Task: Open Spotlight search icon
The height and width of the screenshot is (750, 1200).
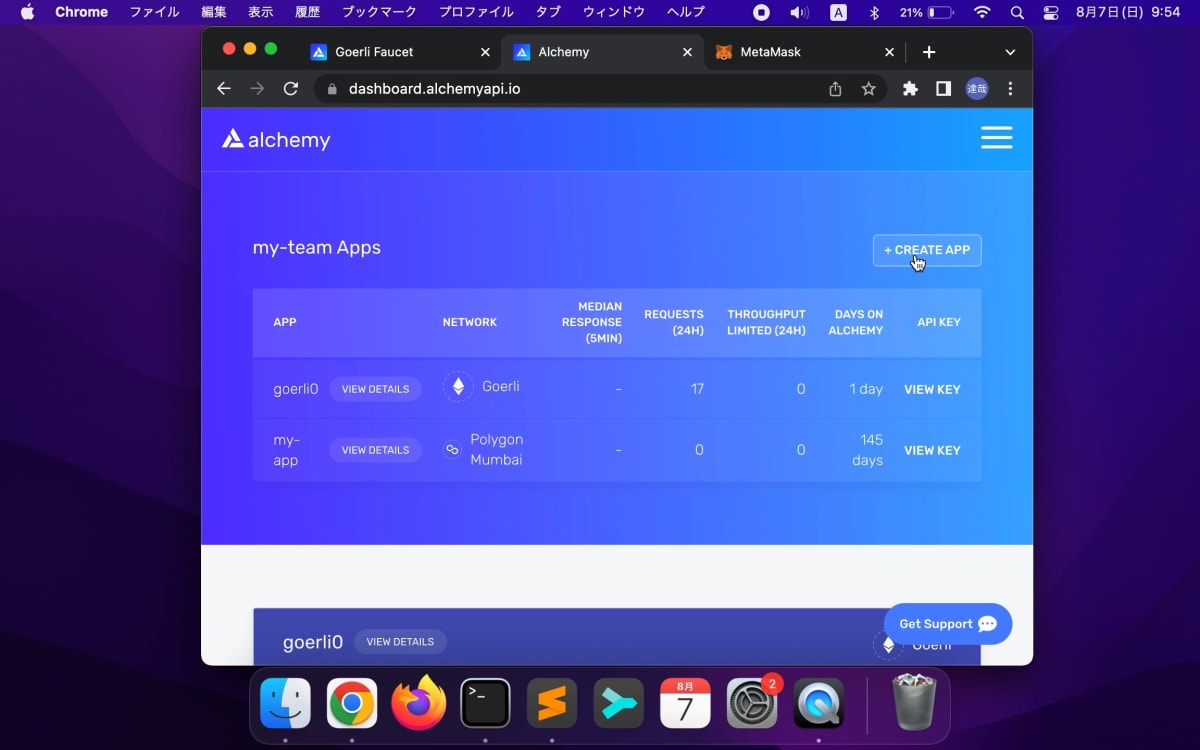Action: click(x=1017, y=12)
